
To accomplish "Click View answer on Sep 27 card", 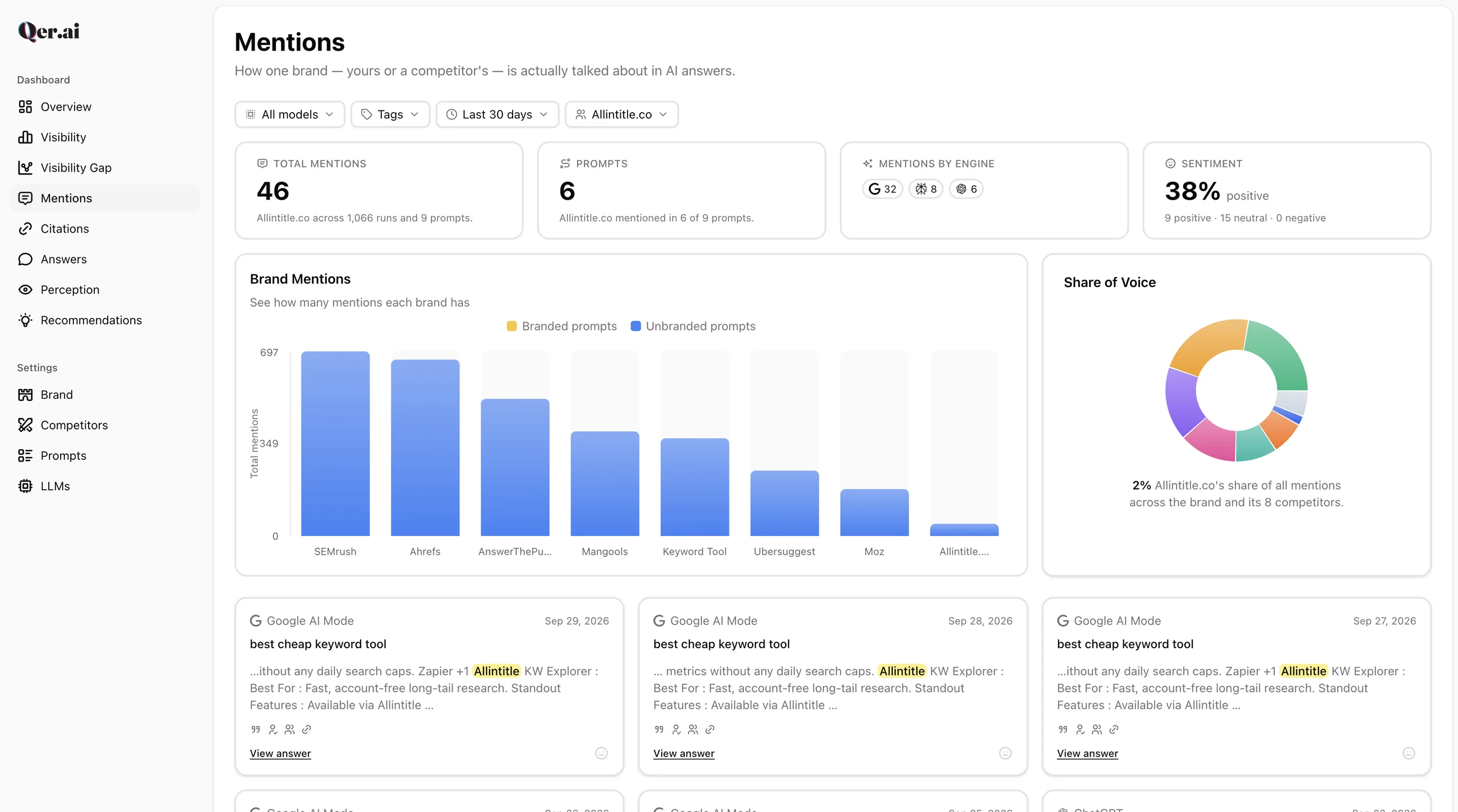I will (1087, 754).
